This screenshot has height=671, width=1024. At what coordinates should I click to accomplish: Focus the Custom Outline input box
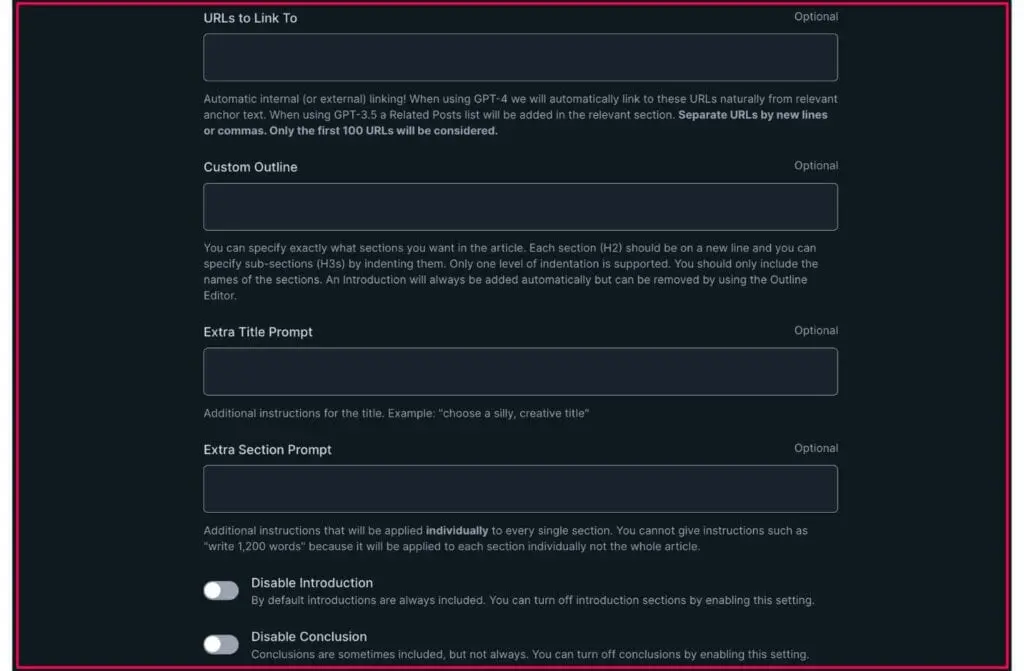520,207
